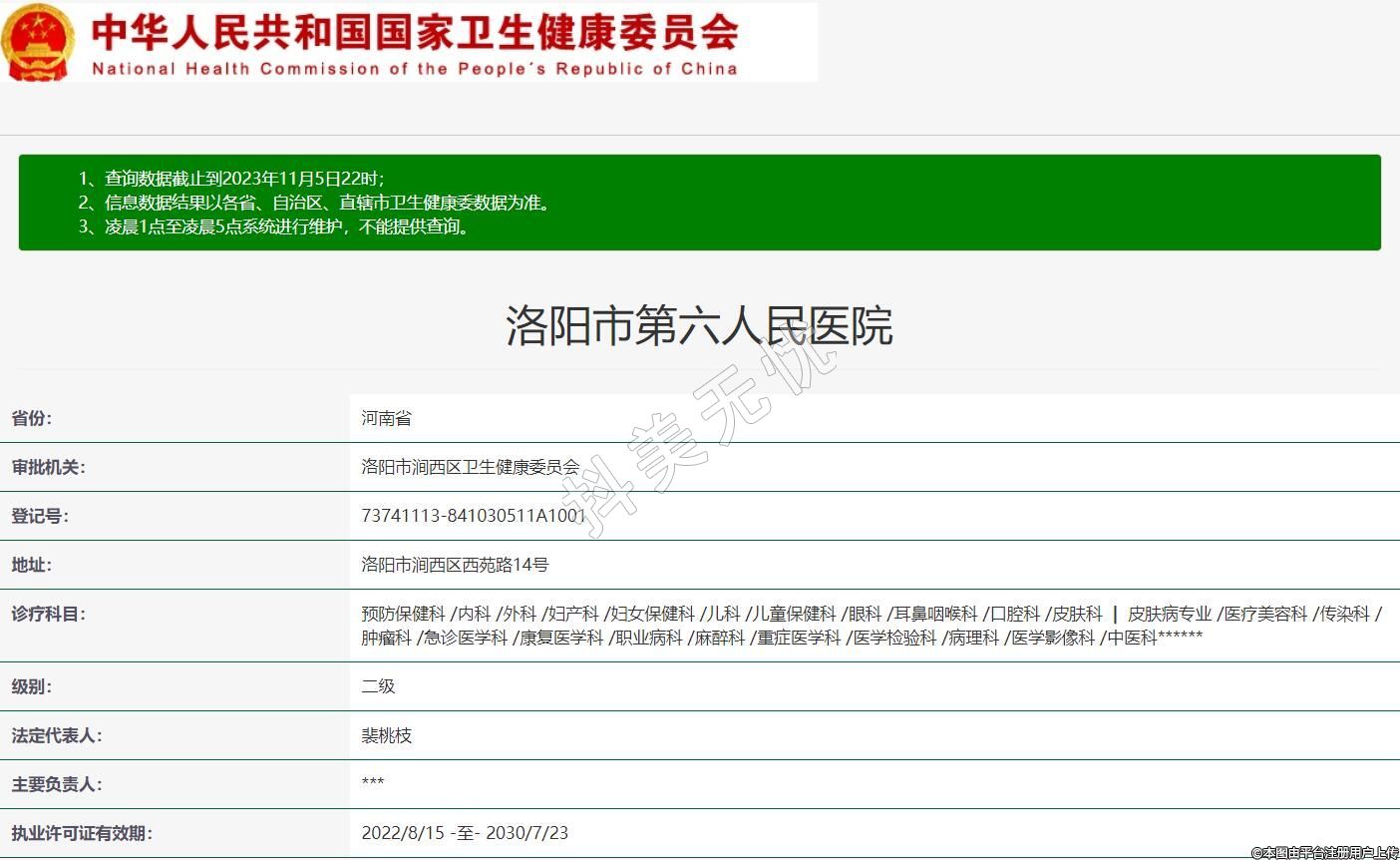Click the 省份 row label
1400x860 pixels.
tap(32, 418)
